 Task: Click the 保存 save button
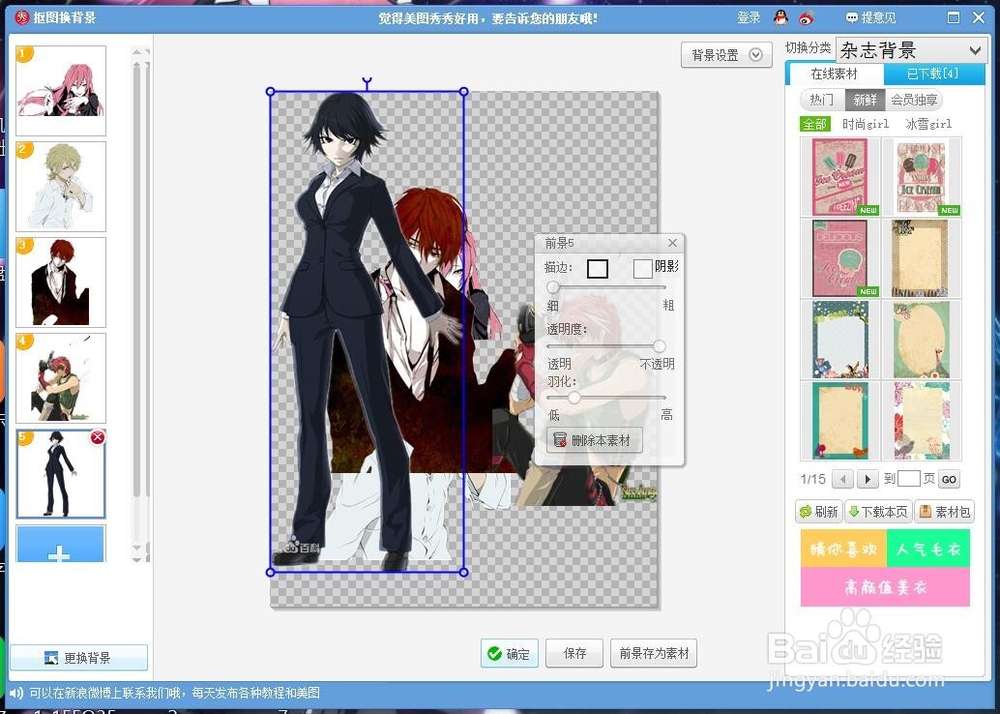click(574, 653)
